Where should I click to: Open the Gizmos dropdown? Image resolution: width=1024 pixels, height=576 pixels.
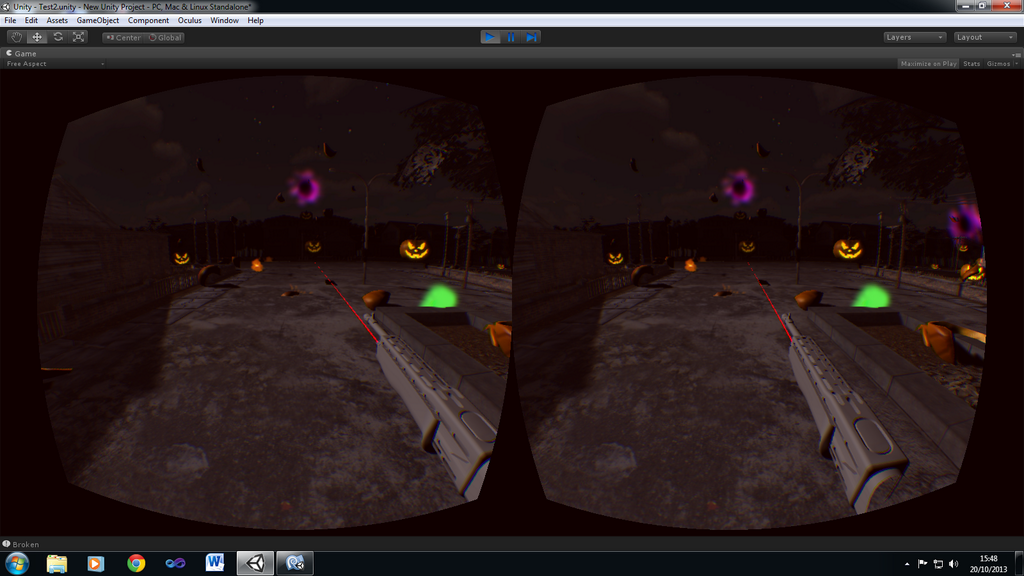1001,64
